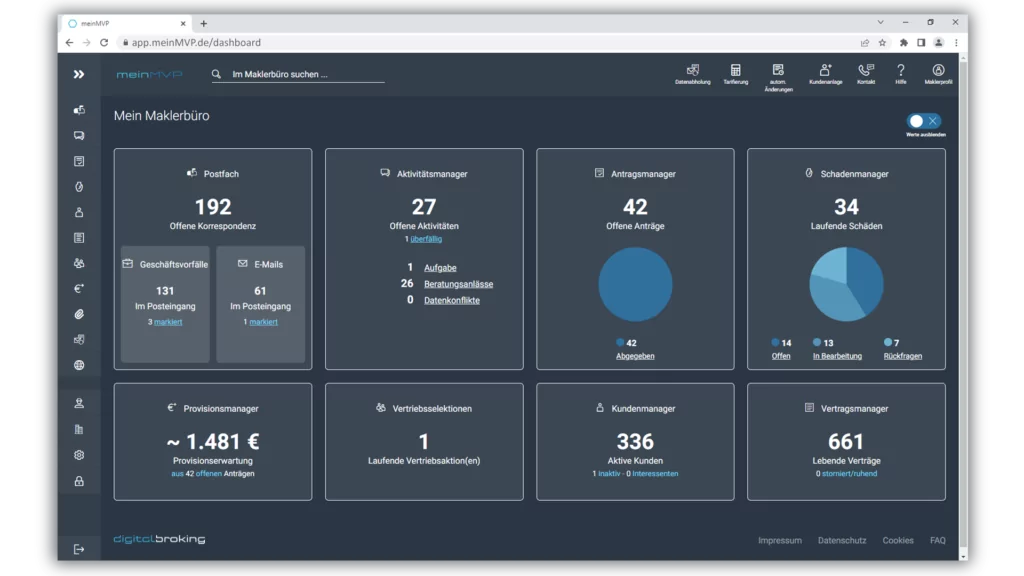1024x576 pixels.
Task: Click the search magnifier icon
Action: (x=217, y=74)
